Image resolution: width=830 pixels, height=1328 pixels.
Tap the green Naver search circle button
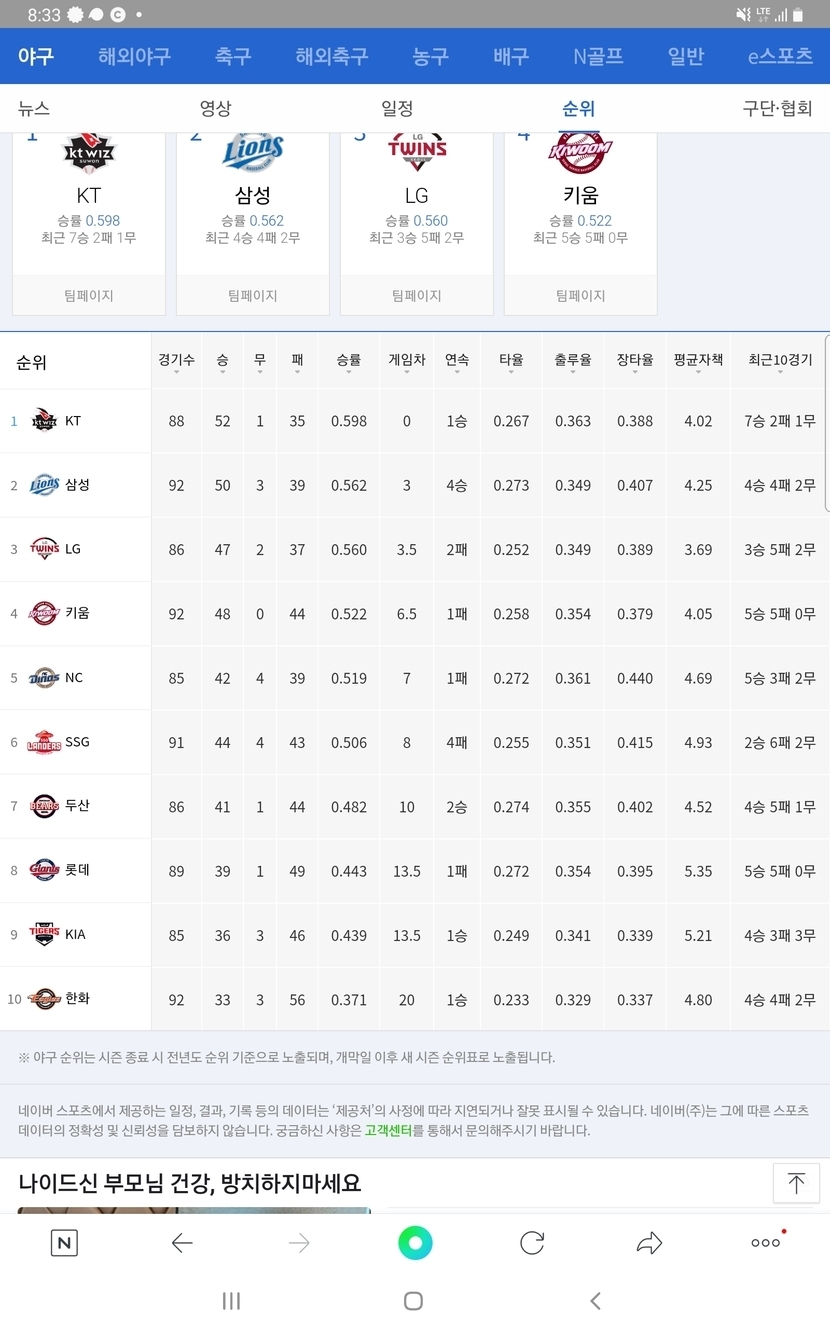click(415, 1243)
